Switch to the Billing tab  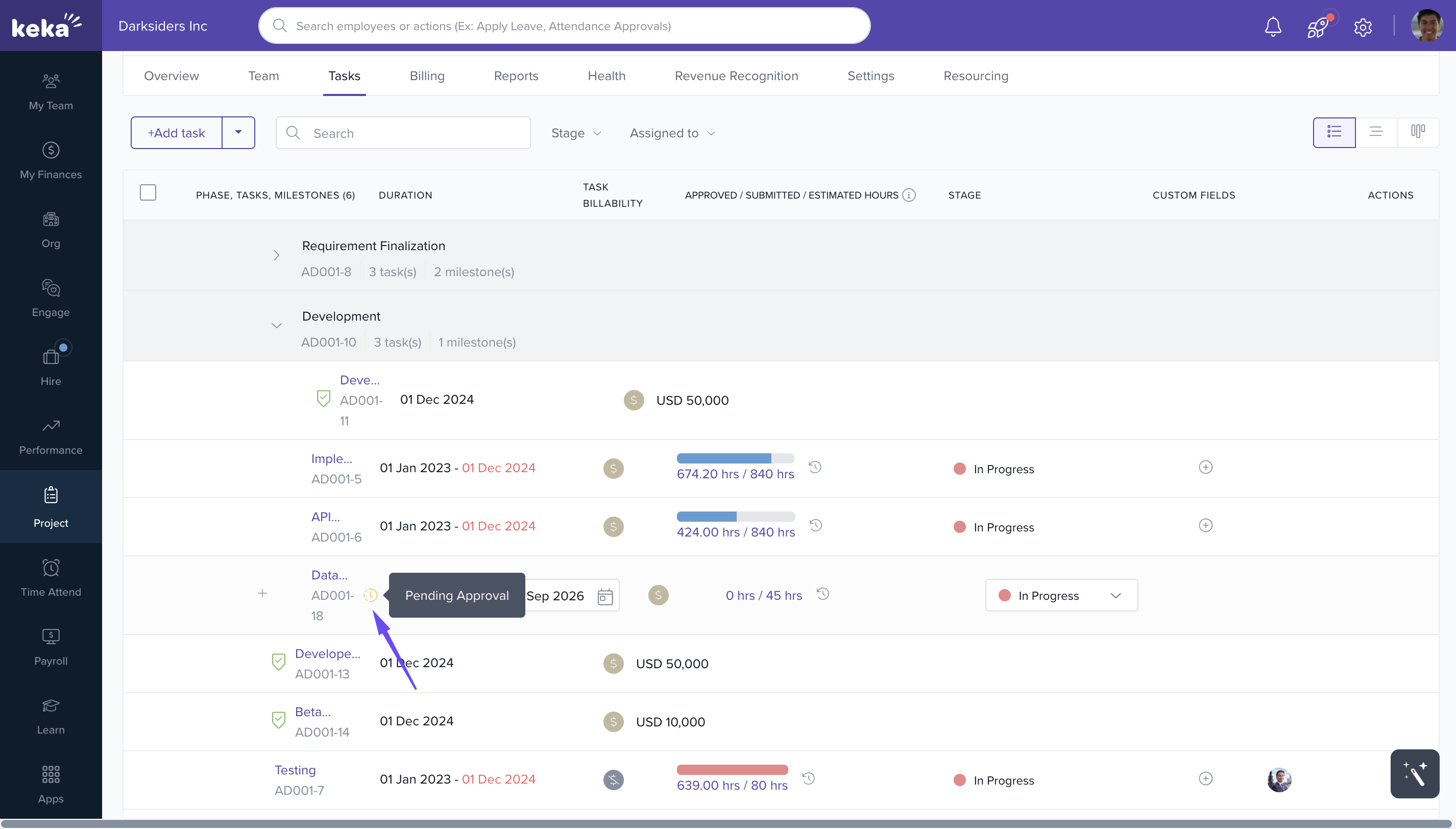(426, 76)
